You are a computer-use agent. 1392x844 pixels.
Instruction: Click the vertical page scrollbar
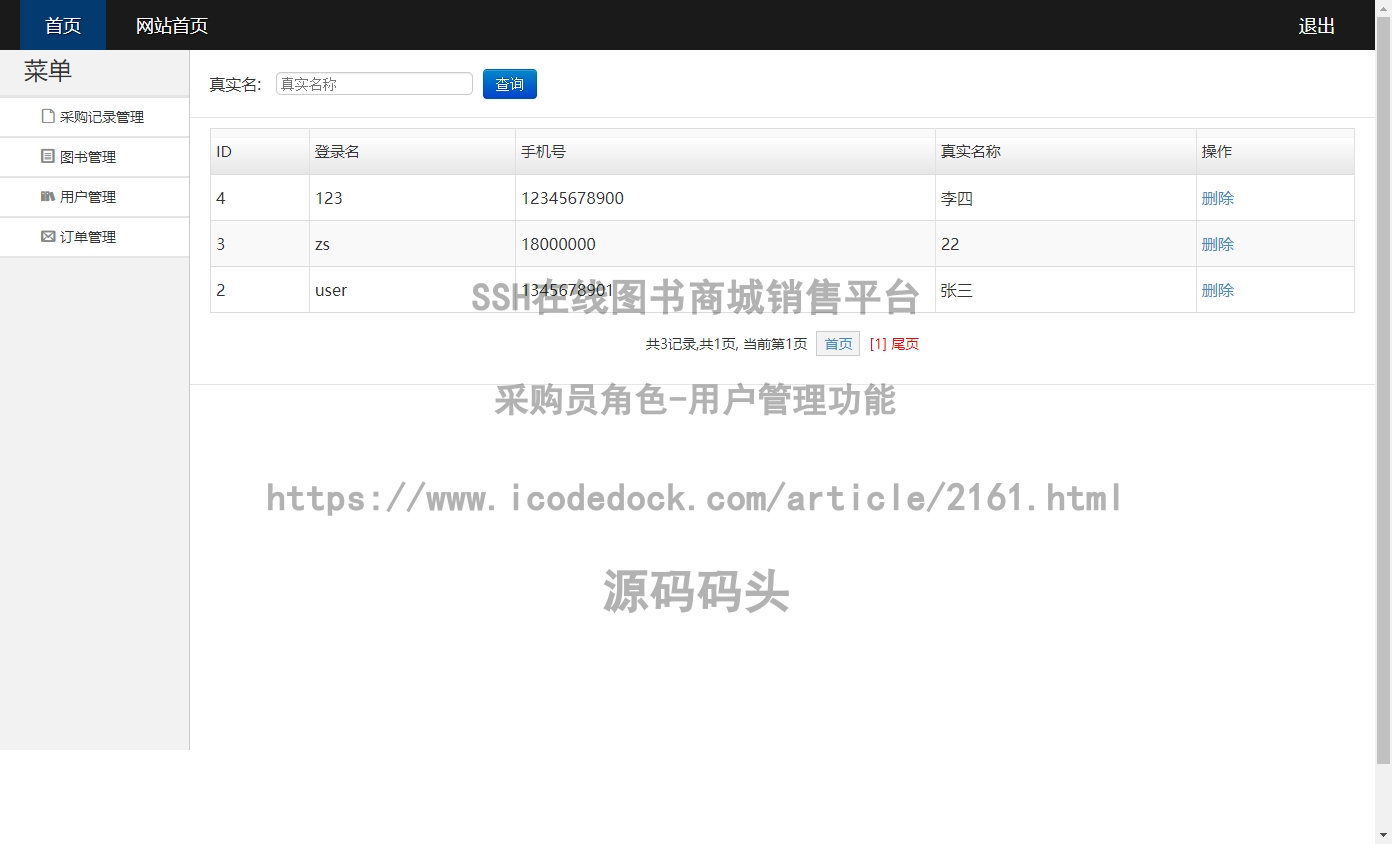(x=1383, y=390)
